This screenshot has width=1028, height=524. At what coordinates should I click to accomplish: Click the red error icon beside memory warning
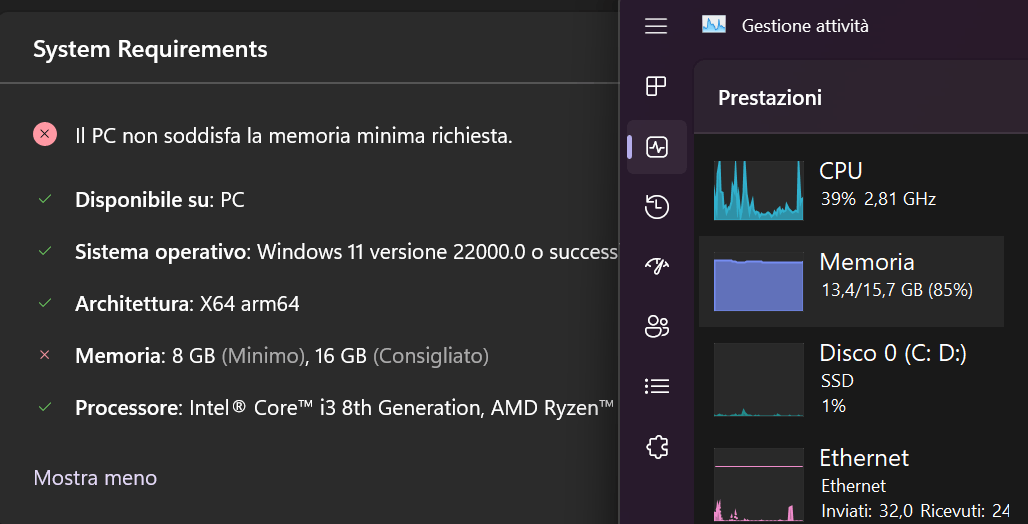(45, 135)
